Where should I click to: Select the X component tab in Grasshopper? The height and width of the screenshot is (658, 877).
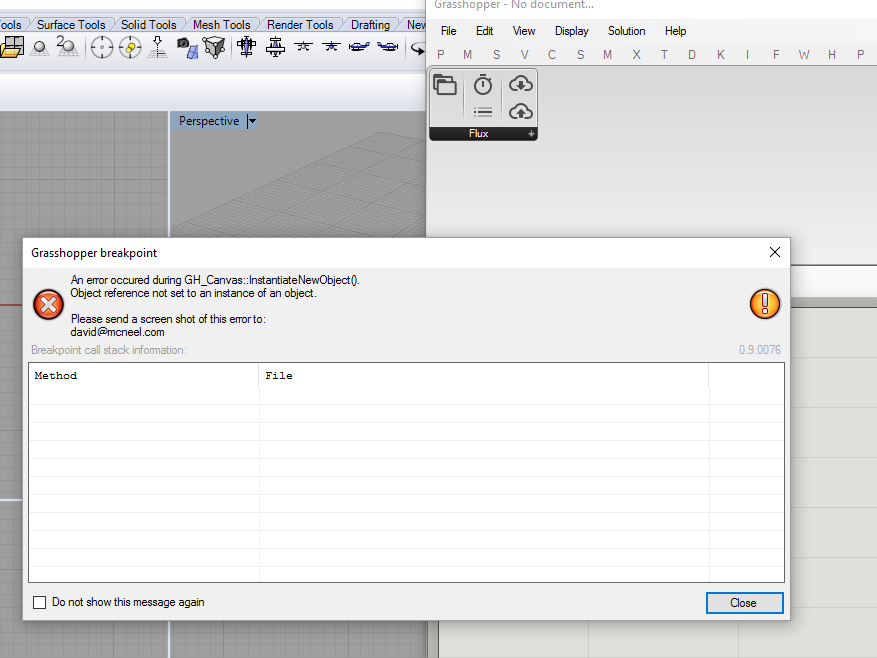(x=636, y=55)
